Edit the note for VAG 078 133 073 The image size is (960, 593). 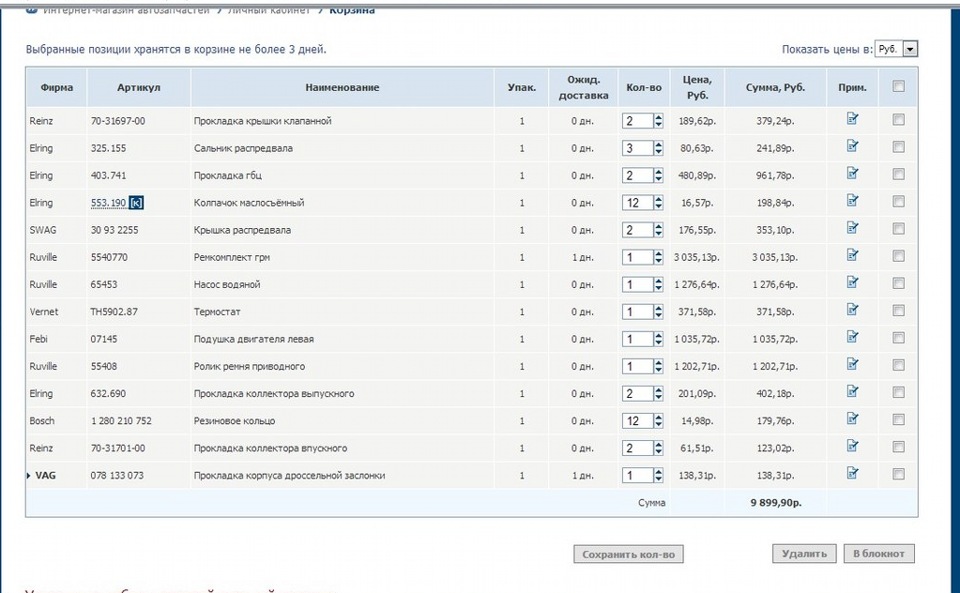click(x=852, y=473)
